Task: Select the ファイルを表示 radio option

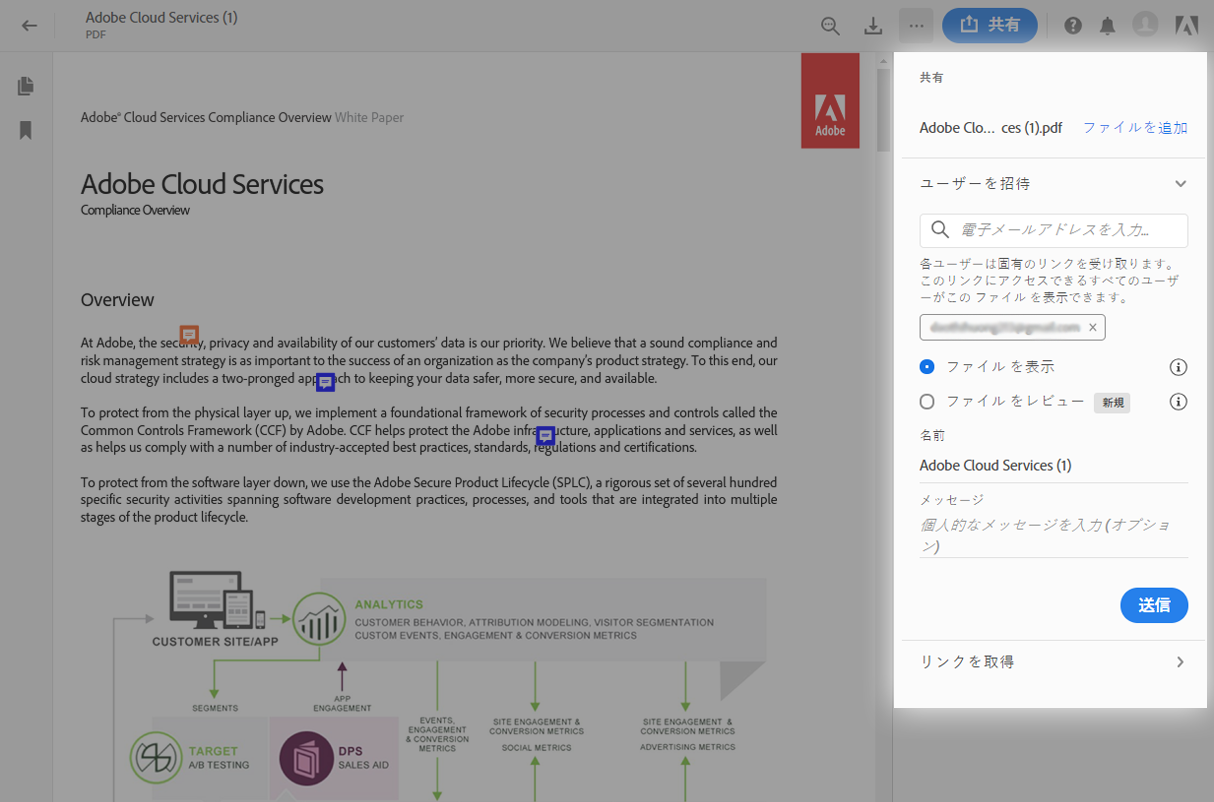Action: point(927,367)
